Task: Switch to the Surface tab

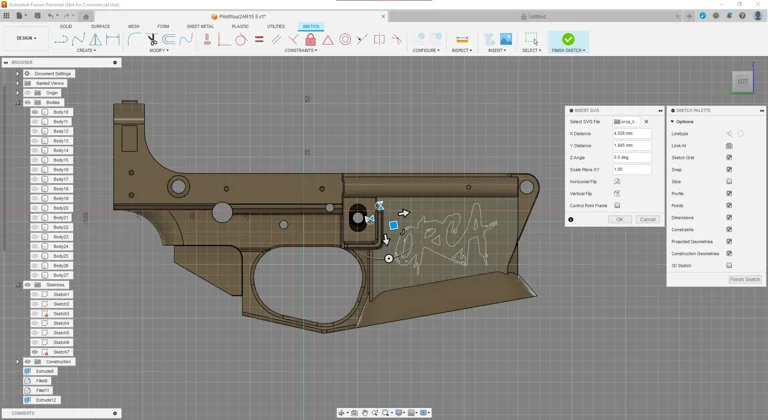Action: (x=101, y=27)
